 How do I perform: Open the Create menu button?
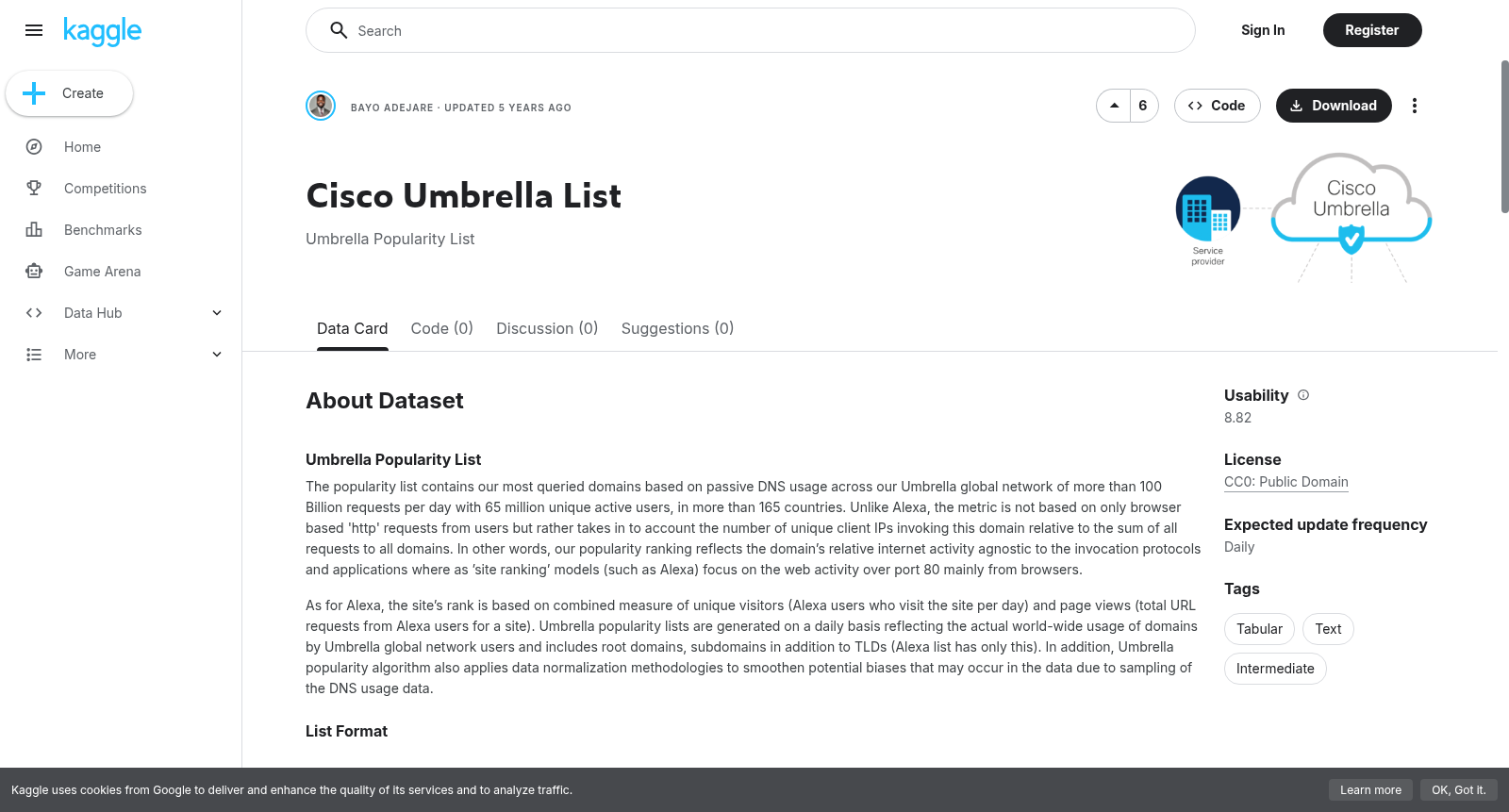coord(70,93)
